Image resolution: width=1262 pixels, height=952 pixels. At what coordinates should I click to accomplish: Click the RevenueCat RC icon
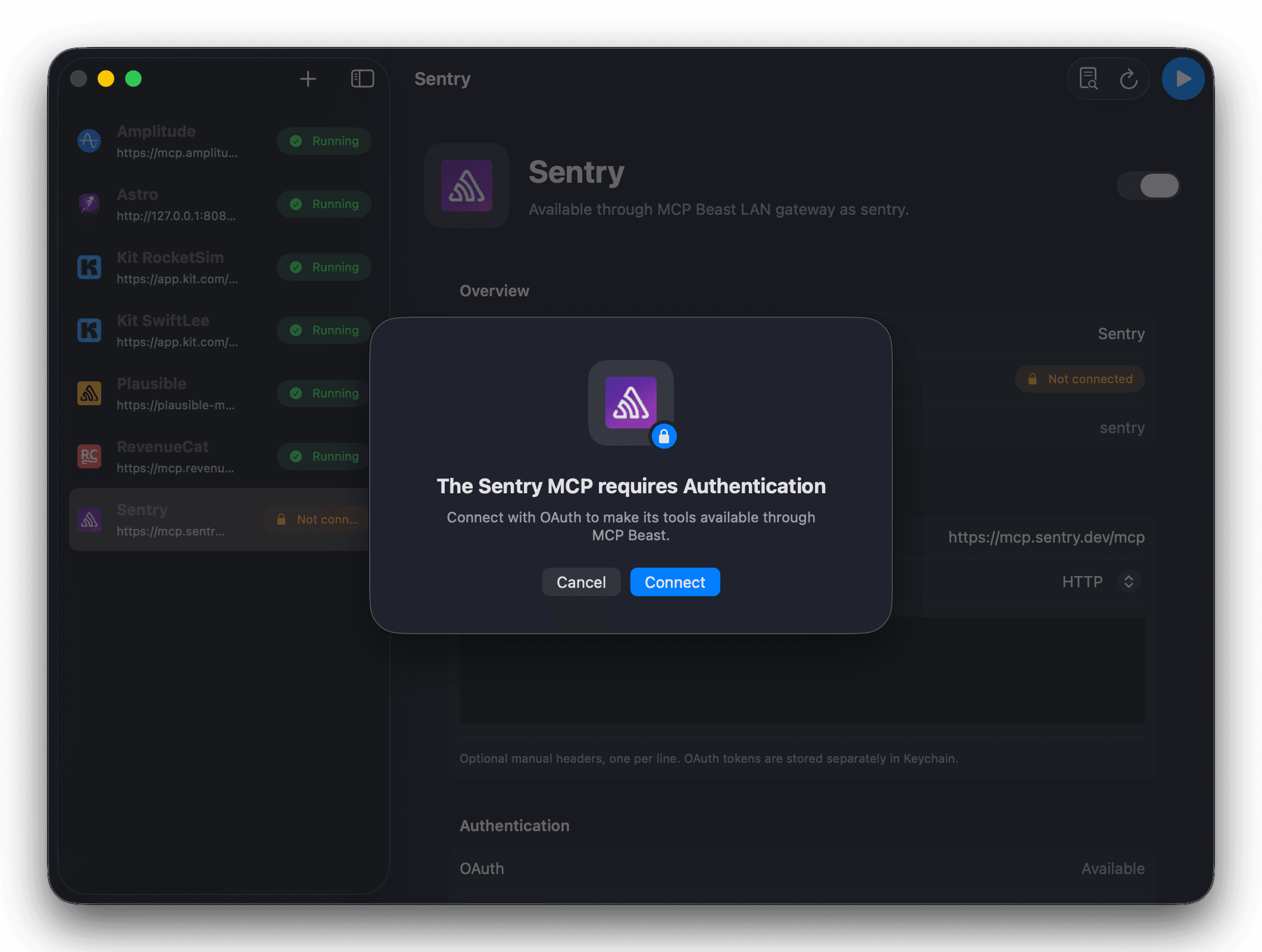point(89,456)
